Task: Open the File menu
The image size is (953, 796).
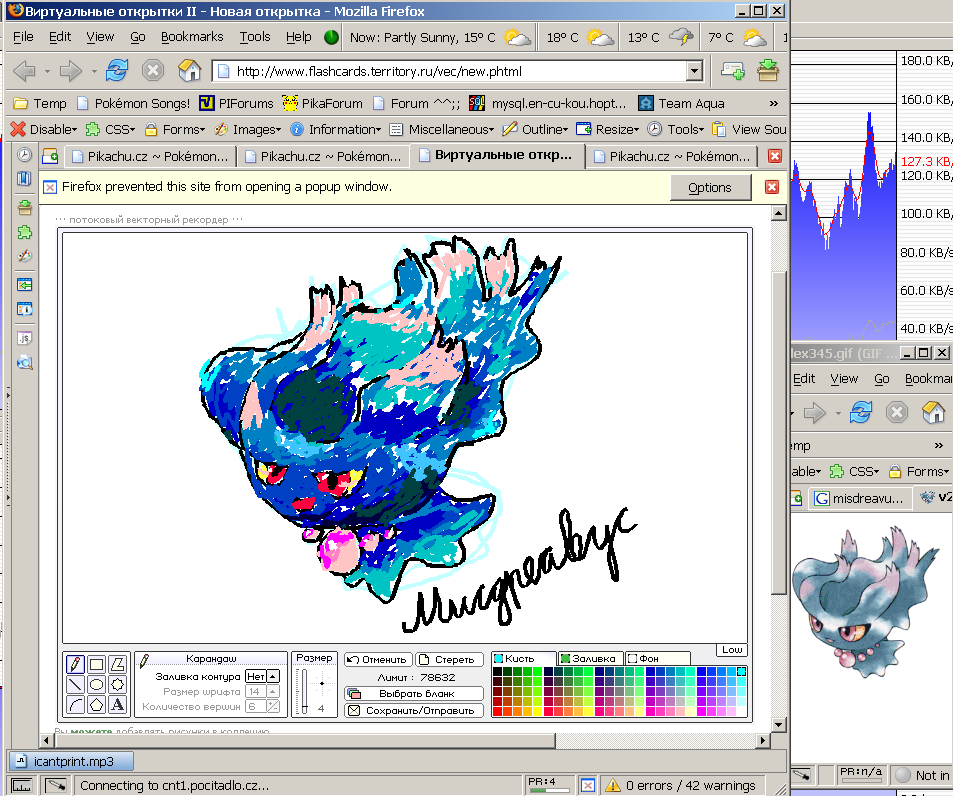Action: (23, 37)
